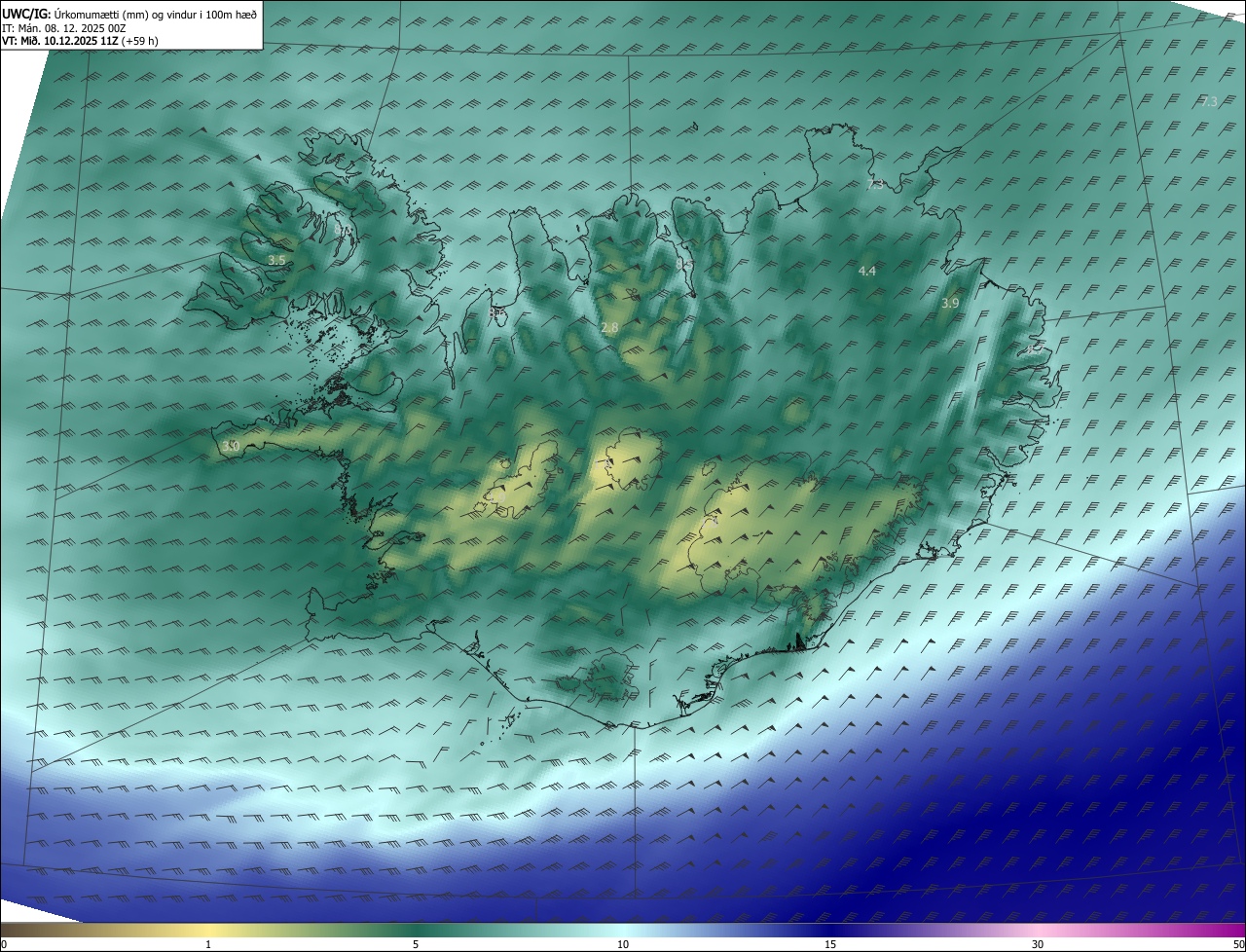The image size is (1246, 952).
Task: Click the 'UWC/IG: Úrkomumætti (mm)' title line
Action: (130, 14)
